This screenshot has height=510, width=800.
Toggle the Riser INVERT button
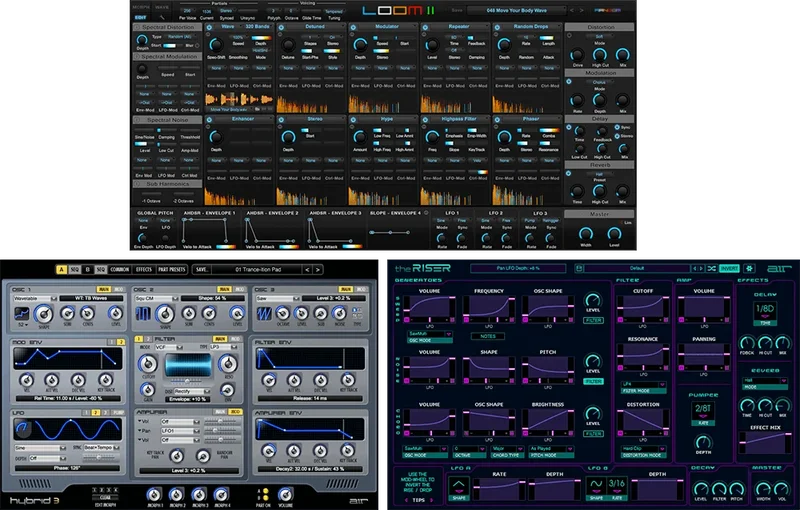tap(730, 268)
